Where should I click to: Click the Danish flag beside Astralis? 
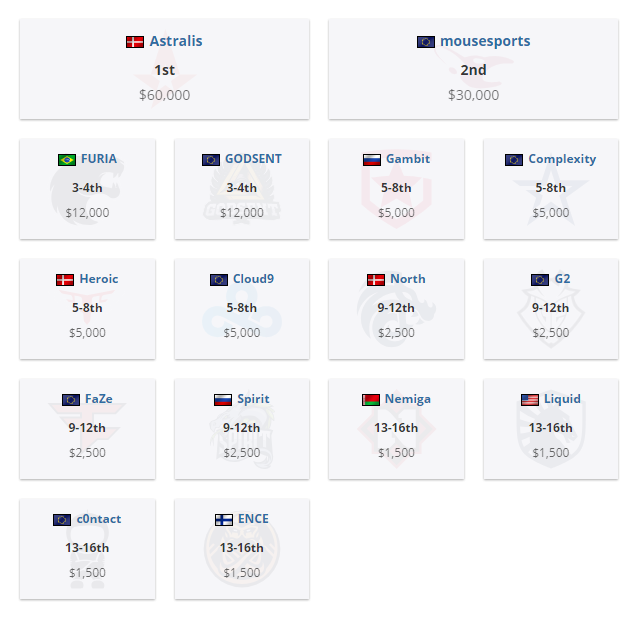click(135, 42)
